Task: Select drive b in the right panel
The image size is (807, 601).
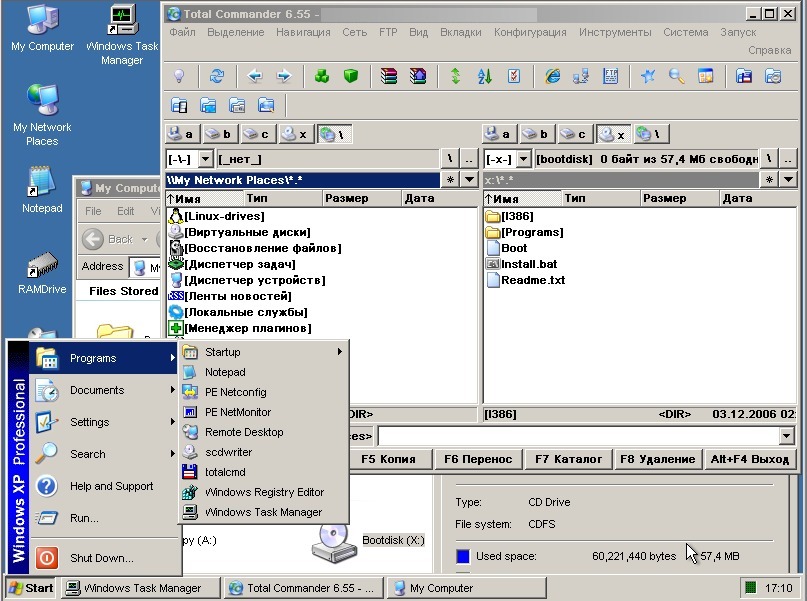Action: click(536, 134)
